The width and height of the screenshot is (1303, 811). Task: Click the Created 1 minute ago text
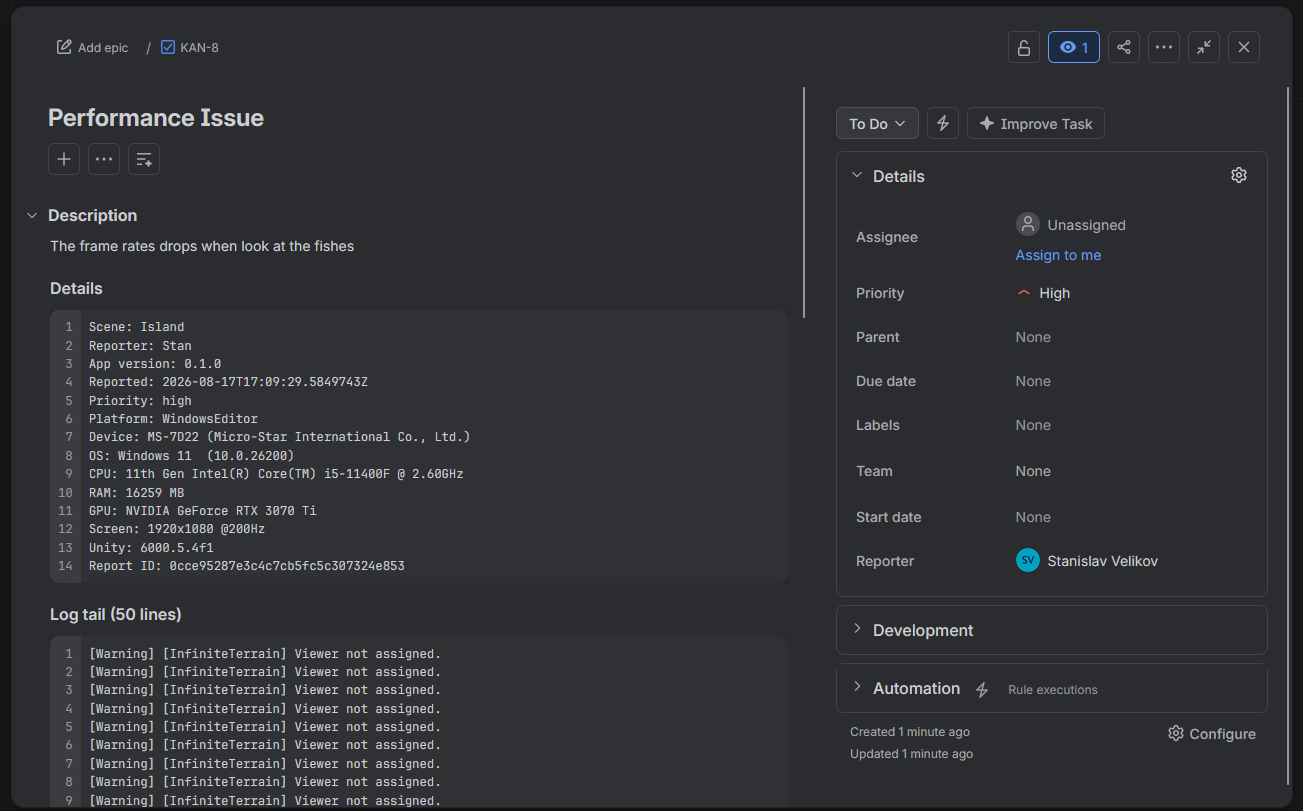click(910, 732)
